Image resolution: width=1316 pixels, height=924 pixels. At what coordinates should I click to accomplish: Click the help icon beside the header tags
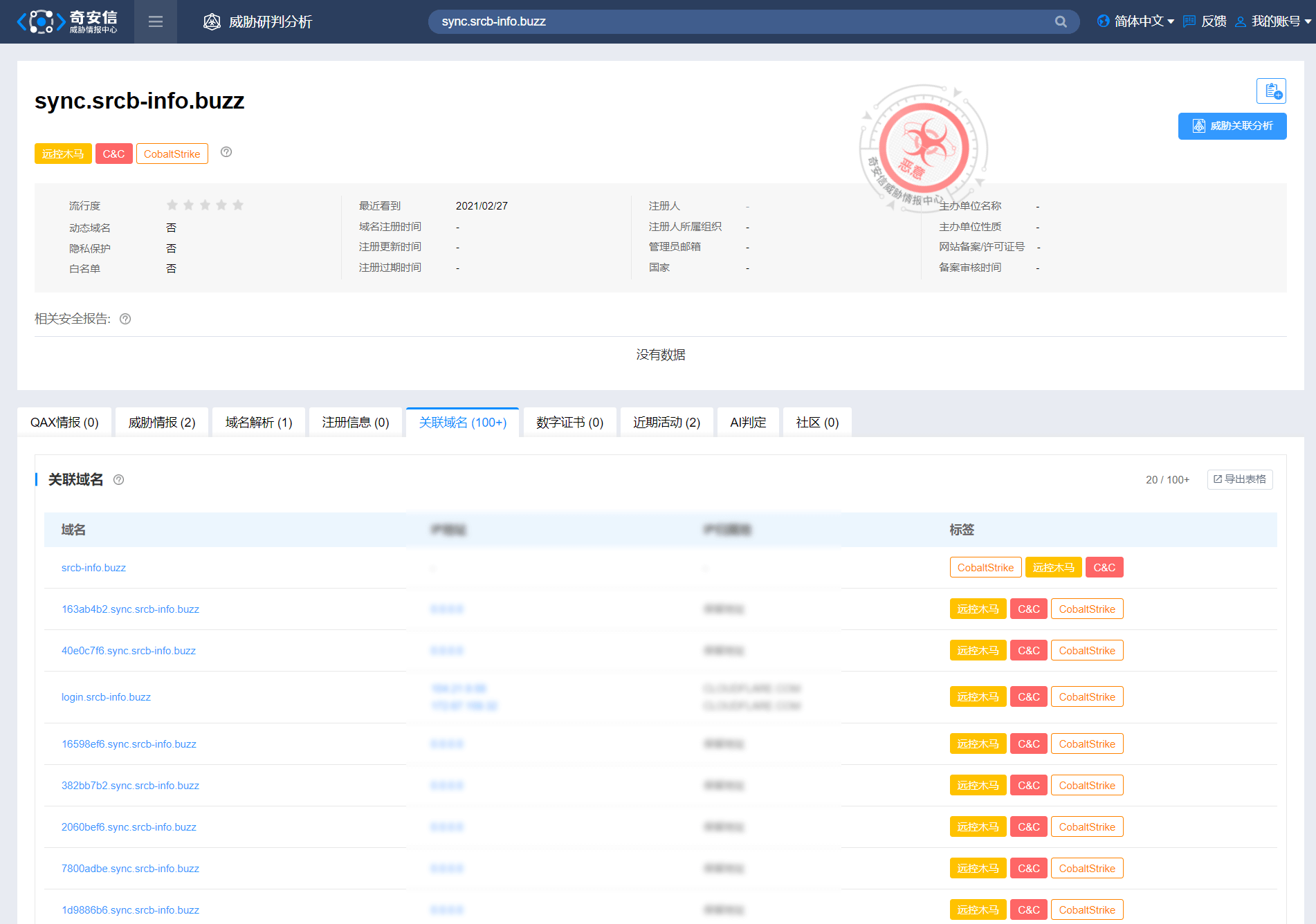(226, 152)
